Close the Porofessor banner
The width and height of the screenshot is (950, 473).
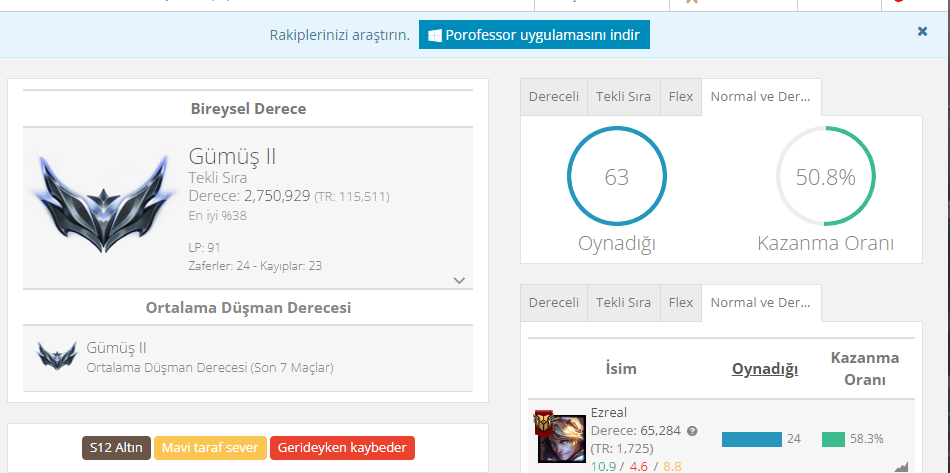pyautogui.click(x=922, y=31)
